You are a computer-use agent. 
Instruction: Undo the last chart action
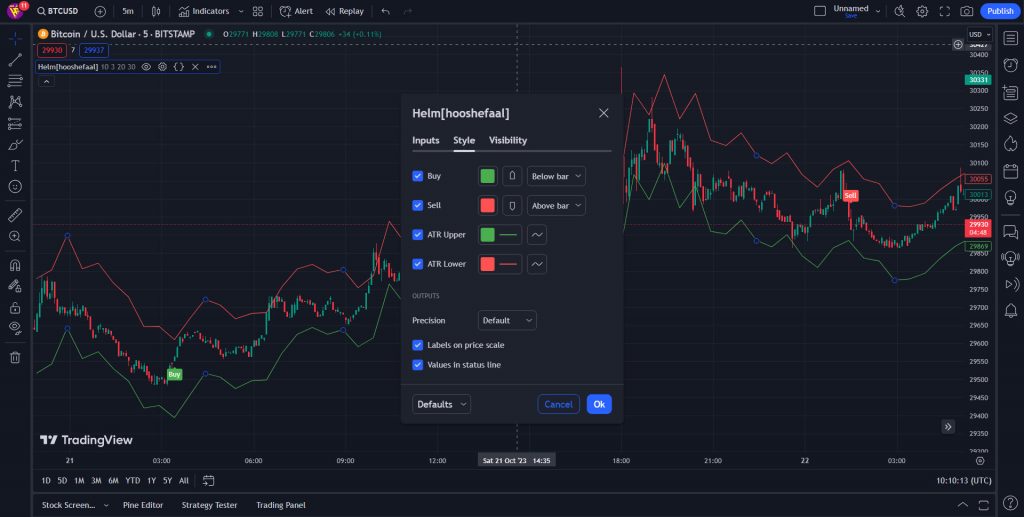(385, 11)
